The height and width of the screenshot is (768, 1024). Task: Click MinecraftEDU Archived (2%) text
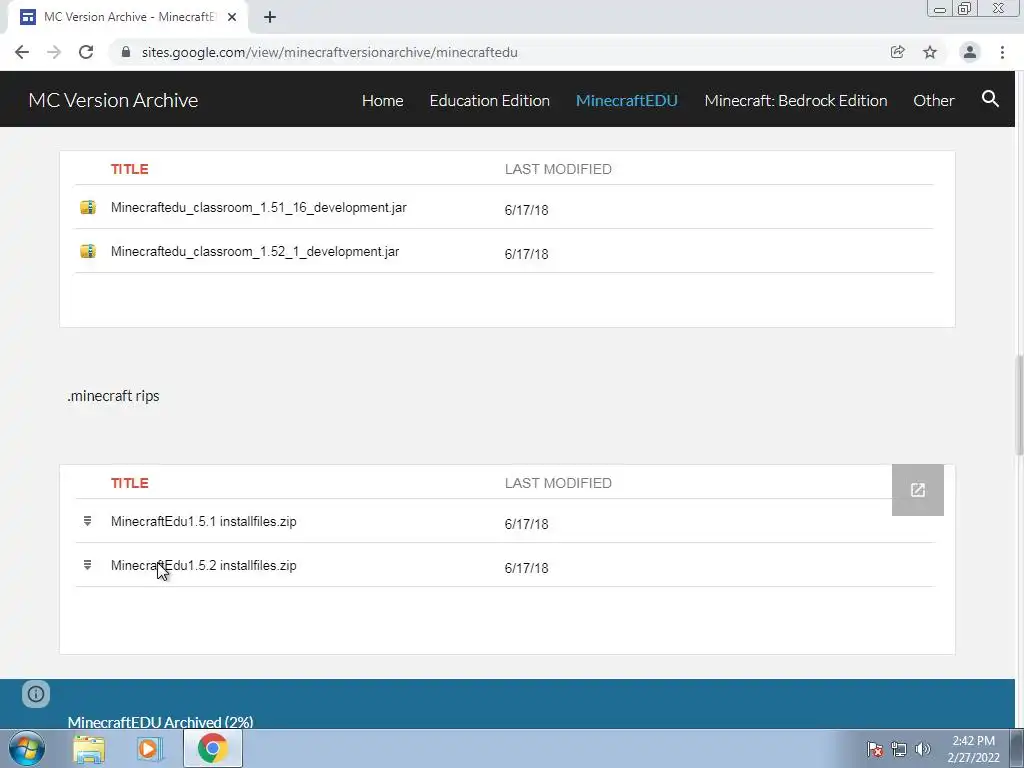click(x=160, y=722)
